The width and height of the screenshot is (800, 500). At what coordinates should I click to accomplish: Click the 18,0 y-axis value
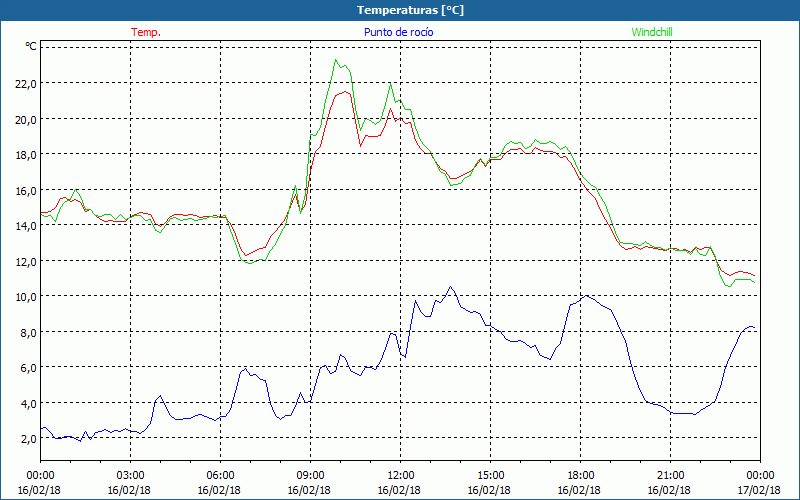[x=26, y=155]
